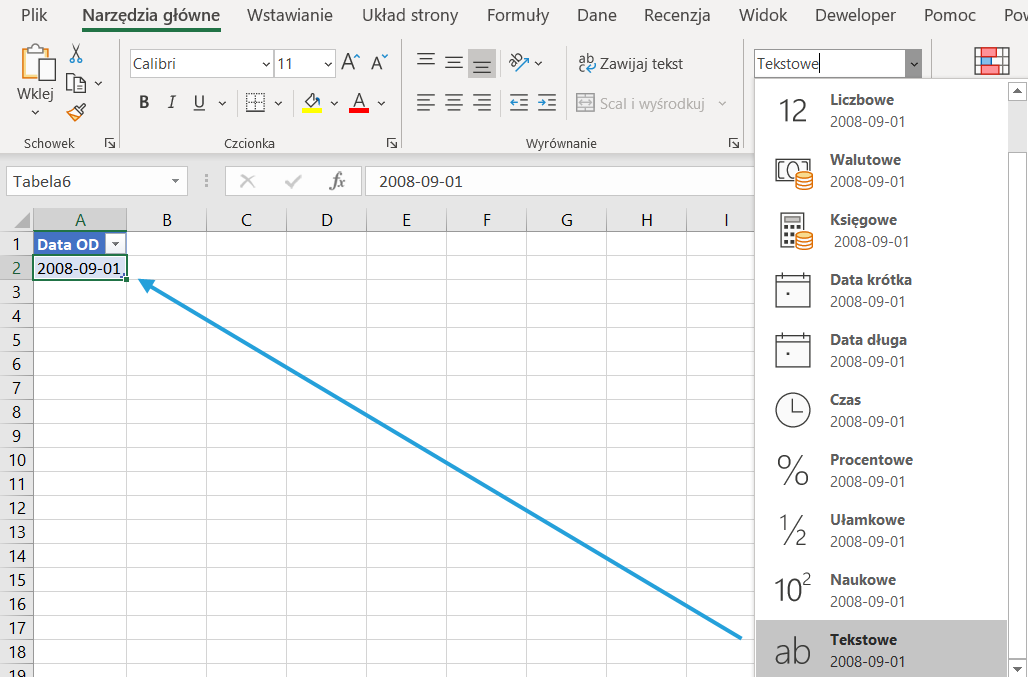Click the Borders icon
Viewport: 1028px width, 677px height.
point(255,103)
